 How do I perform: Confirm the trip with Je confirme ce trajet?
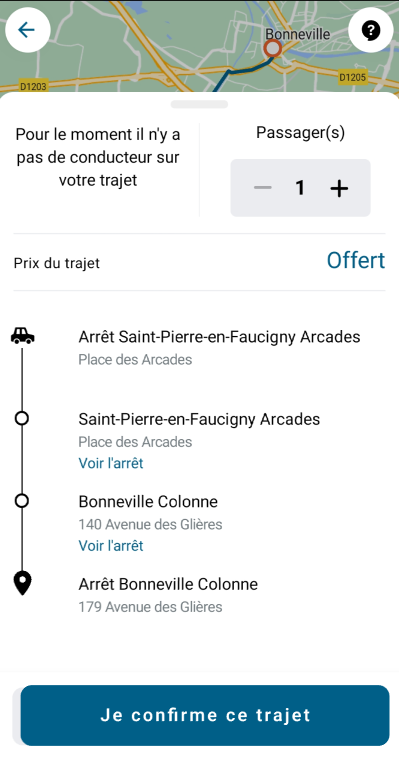tap(205, 715)
